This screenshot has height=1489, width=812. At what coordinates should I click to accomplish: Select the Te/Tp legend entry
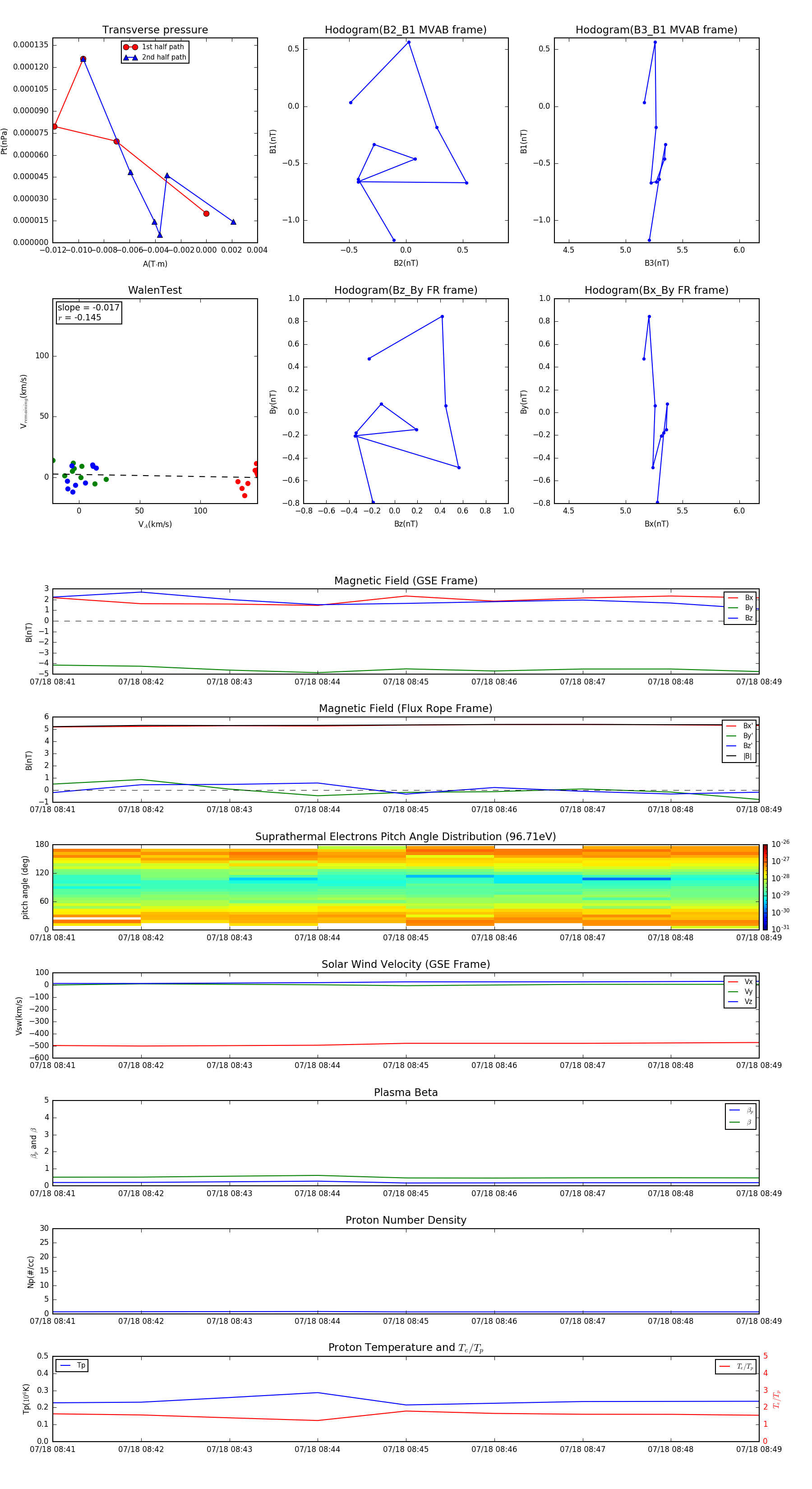click(736, 1366)
